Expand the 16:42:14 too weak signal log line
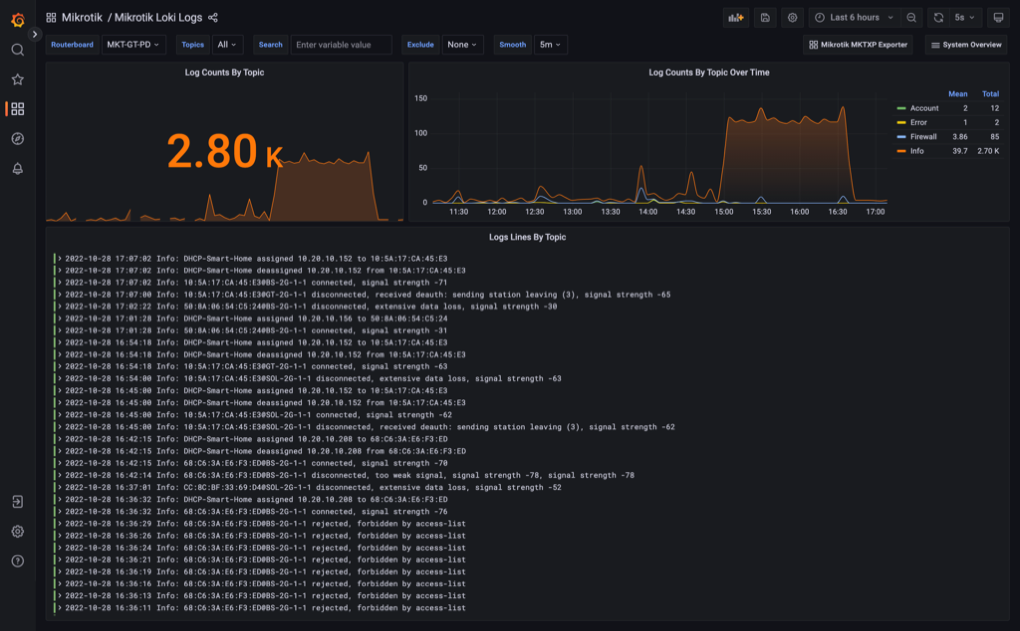The image size is (1020, 631). (59, 475)
